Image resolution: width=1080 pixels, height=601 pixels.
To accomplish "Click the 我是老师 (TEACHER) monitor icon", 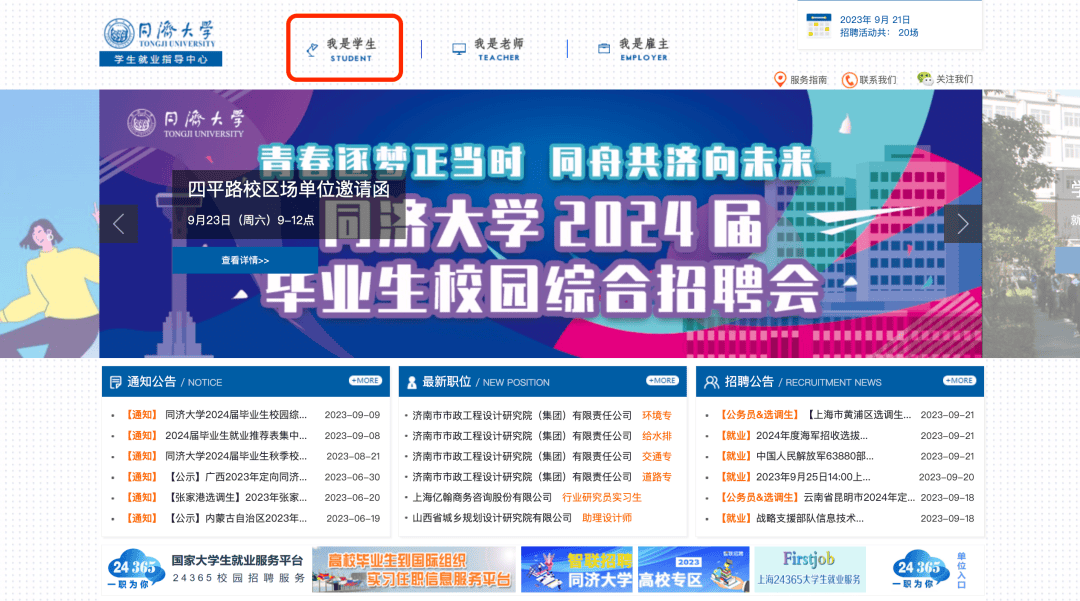I will click(459, 47).
